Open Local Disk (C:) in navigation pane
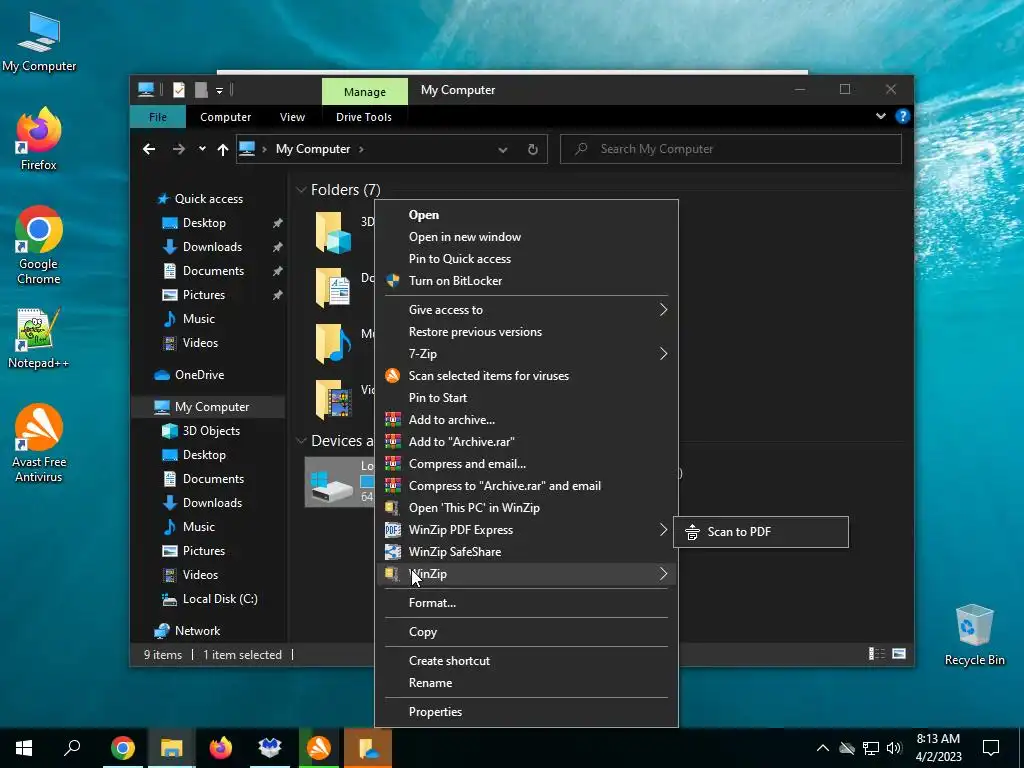This screenshot has width=1024, height=768. [x=220, y=599]
